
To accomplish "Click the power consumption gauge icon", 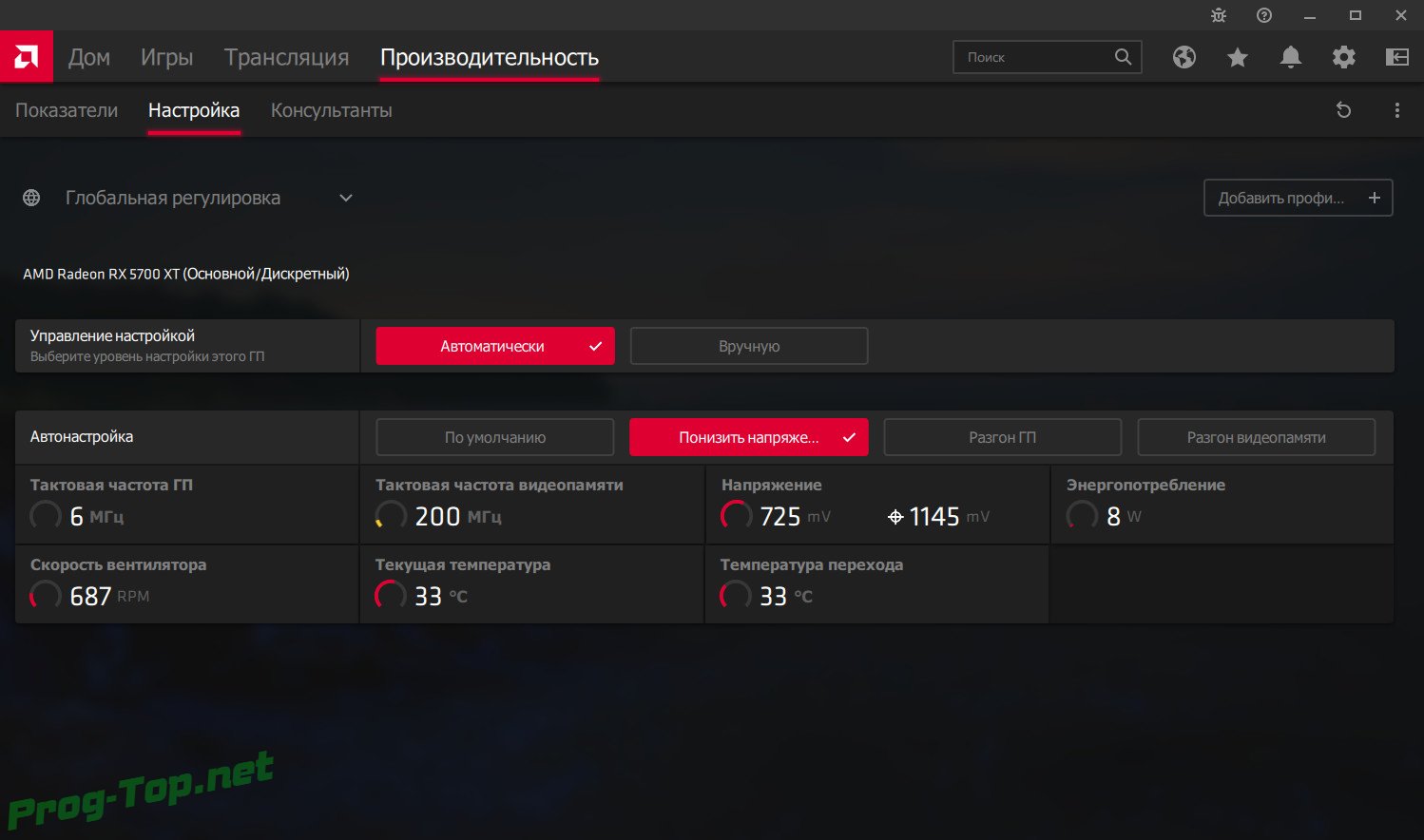I will [1082, 516].
